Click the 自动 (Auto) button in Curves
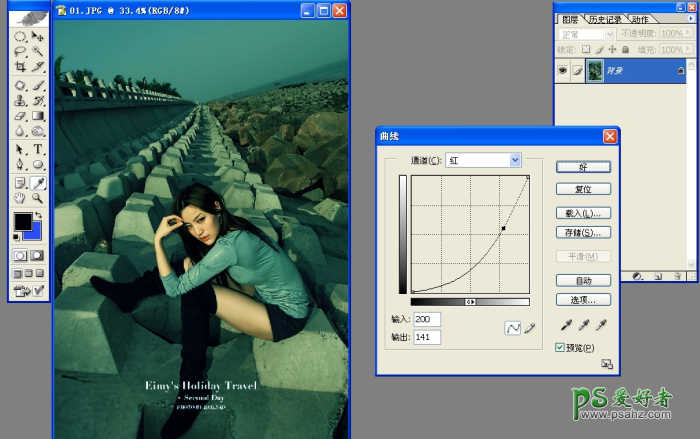 (583, 281)
